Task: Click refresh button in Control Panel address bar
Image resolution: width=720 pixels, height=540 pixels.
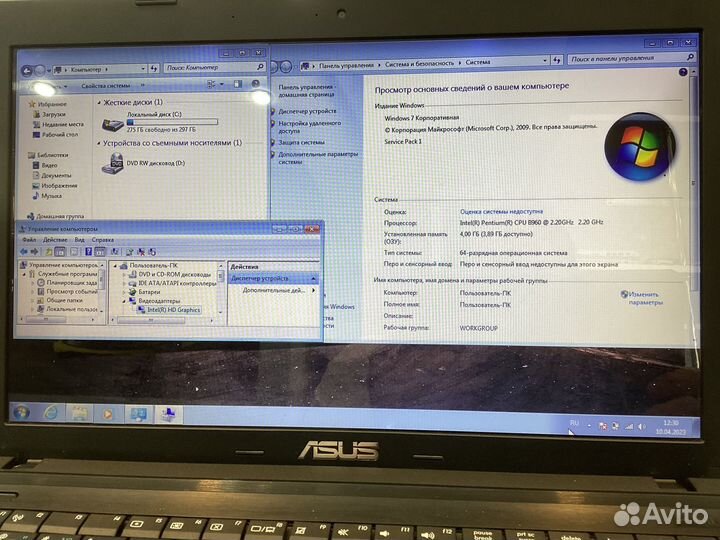Action: [x=557, y=60]
